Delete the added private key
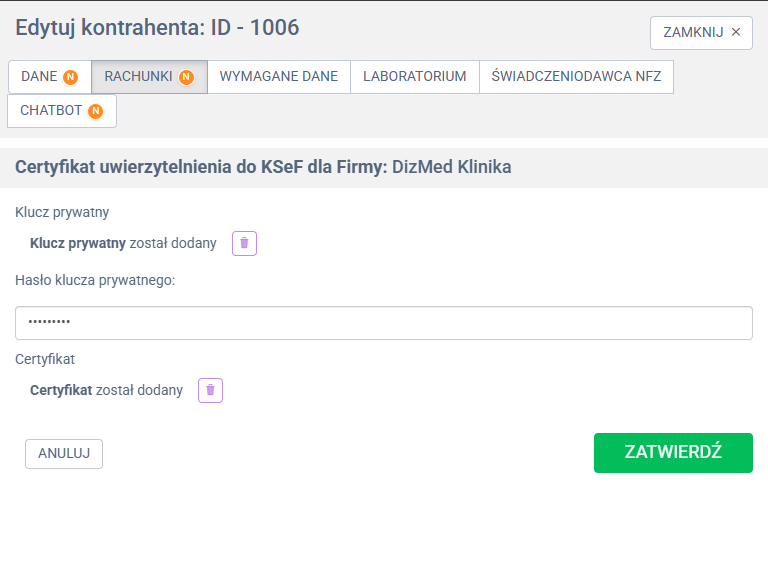 point(245,243)
